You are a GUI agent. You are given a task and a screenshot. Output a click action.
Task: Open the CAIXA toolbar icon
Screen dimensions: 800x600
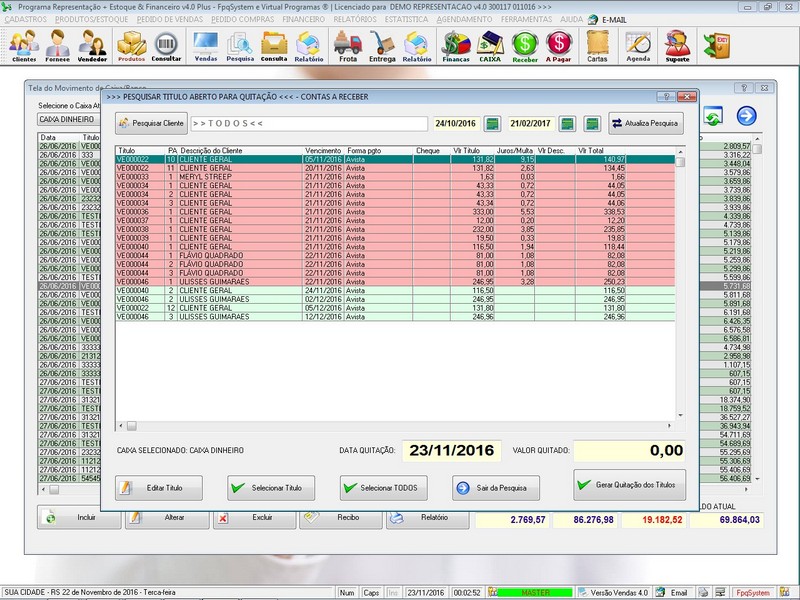tap(490, 45)
